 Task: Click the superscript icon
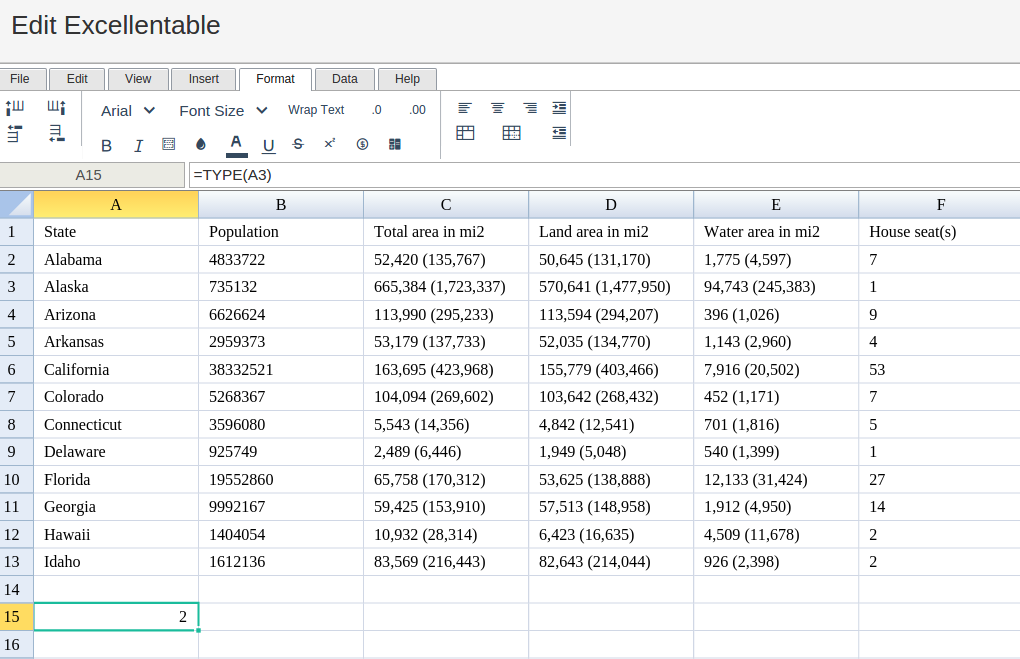point(329,144)
